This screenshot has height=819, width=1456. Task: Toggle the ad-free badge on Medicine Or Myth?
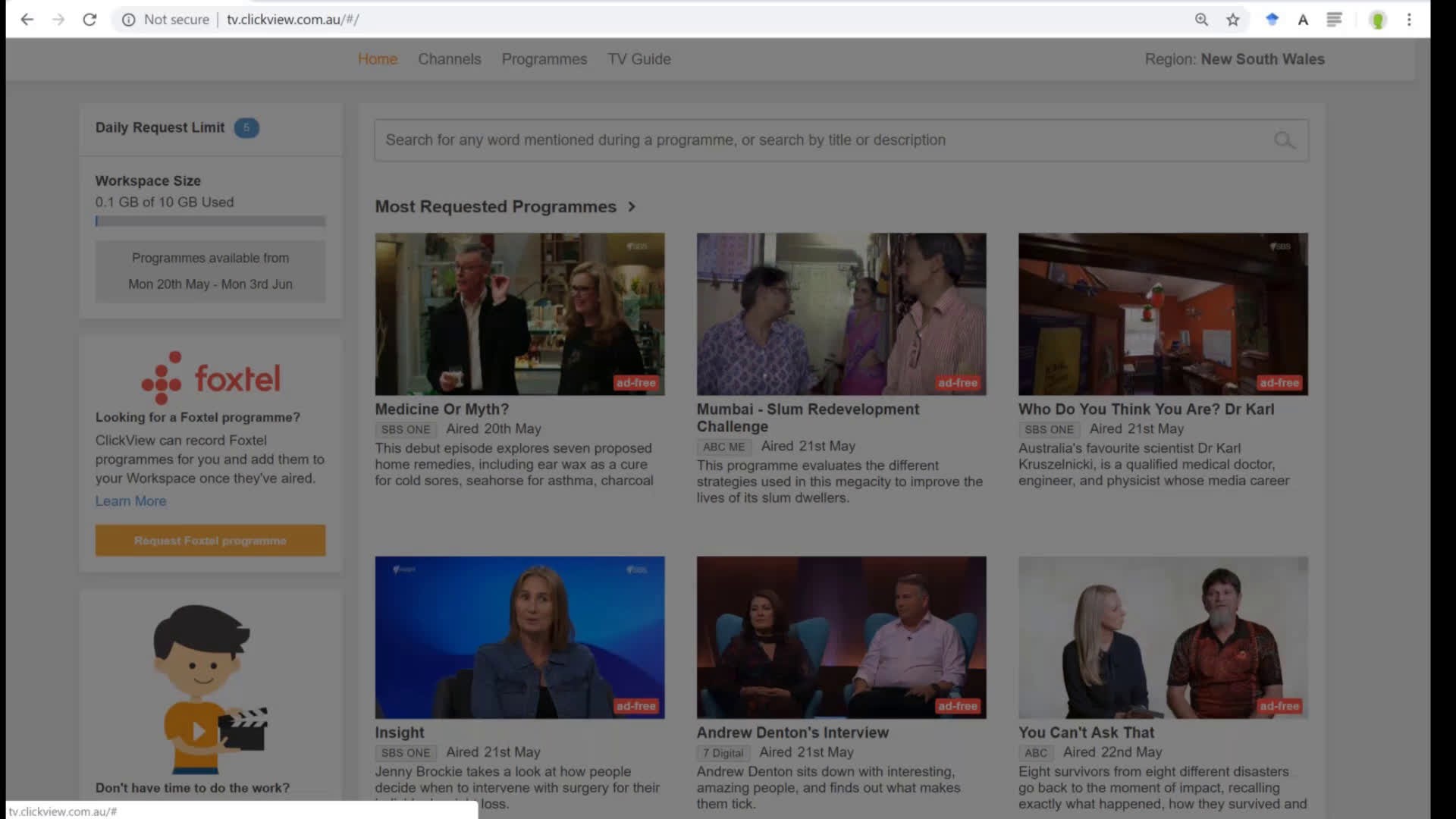[636, 383]
